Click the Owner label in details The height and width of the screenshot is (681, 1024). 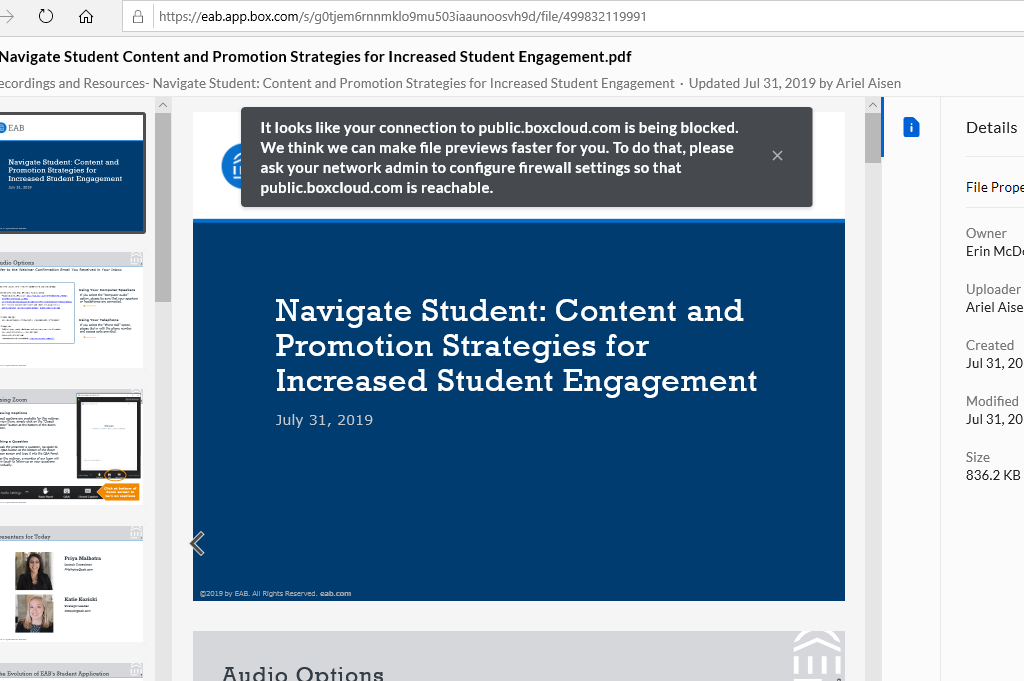(x=986, y=233)
